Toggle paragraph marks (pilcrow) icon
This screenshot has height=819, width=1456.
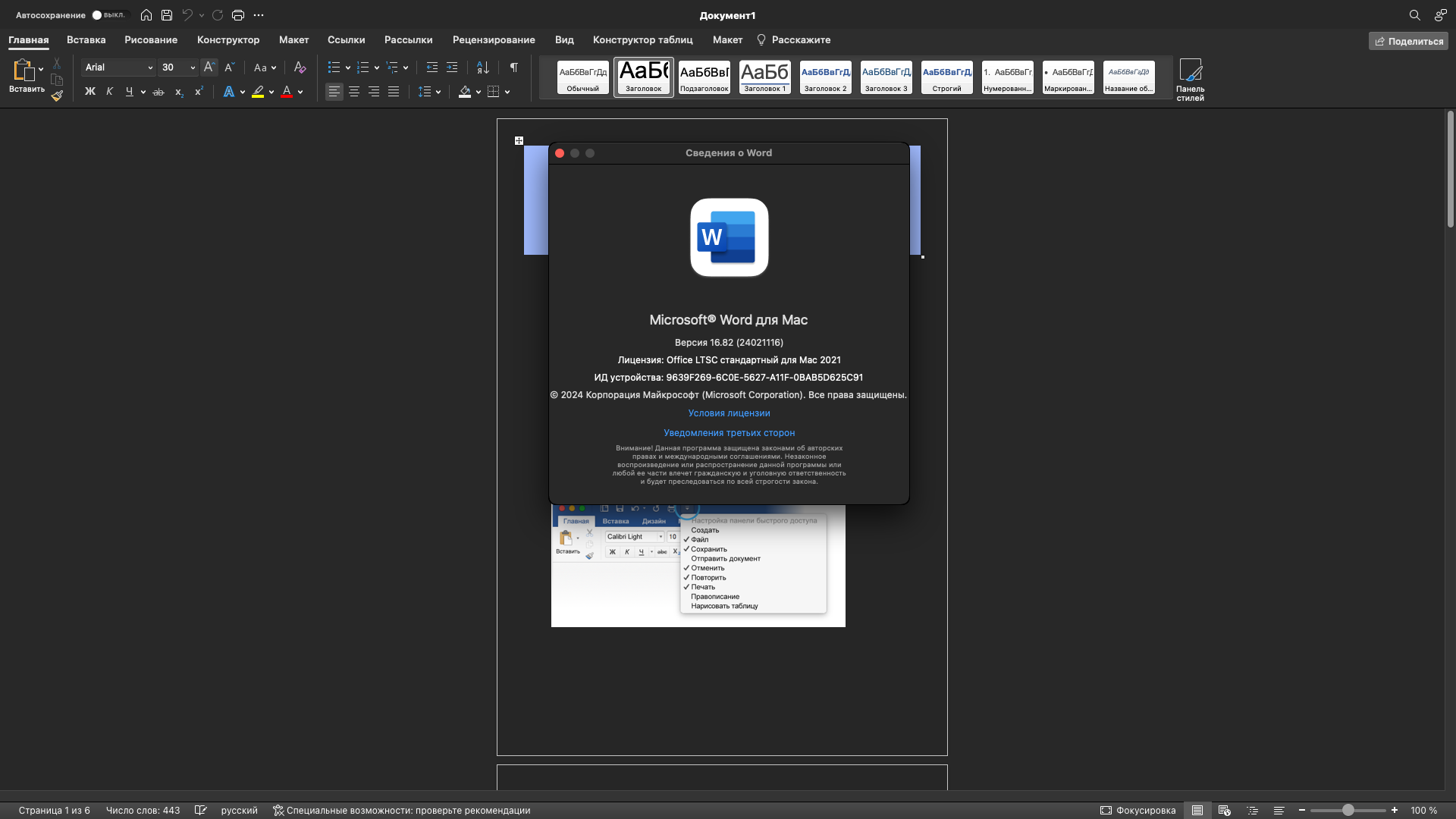point(514,67)
